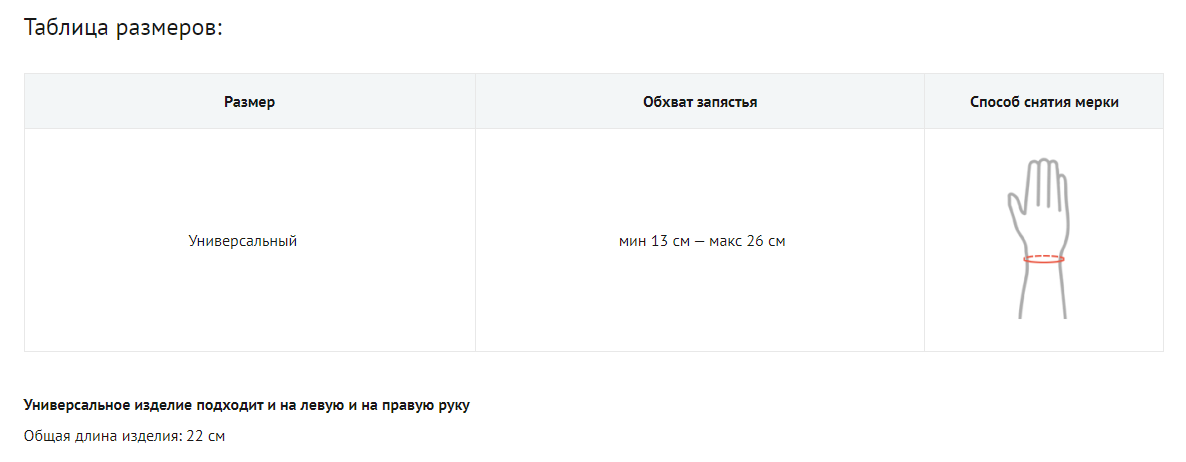This screenshot has height=462, width=1186.
Task: Select the 'Размер' column header
Action: pos(250,102)
